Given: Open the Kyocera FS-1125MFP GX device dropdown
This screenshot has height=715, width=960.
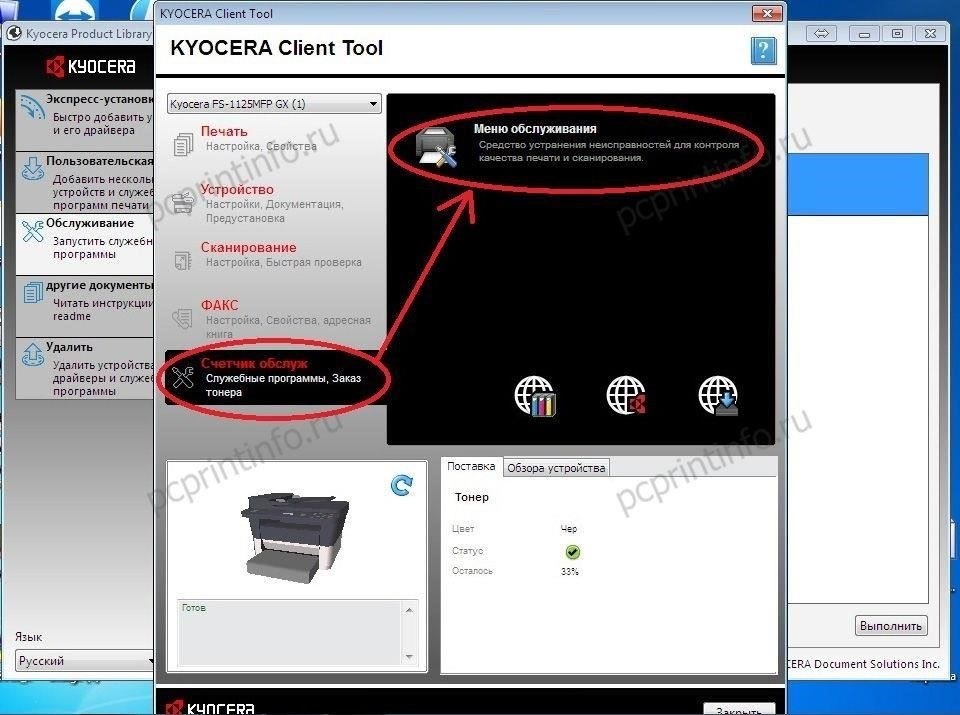Looking at the screenshot, I should click(x=274, y=103).
